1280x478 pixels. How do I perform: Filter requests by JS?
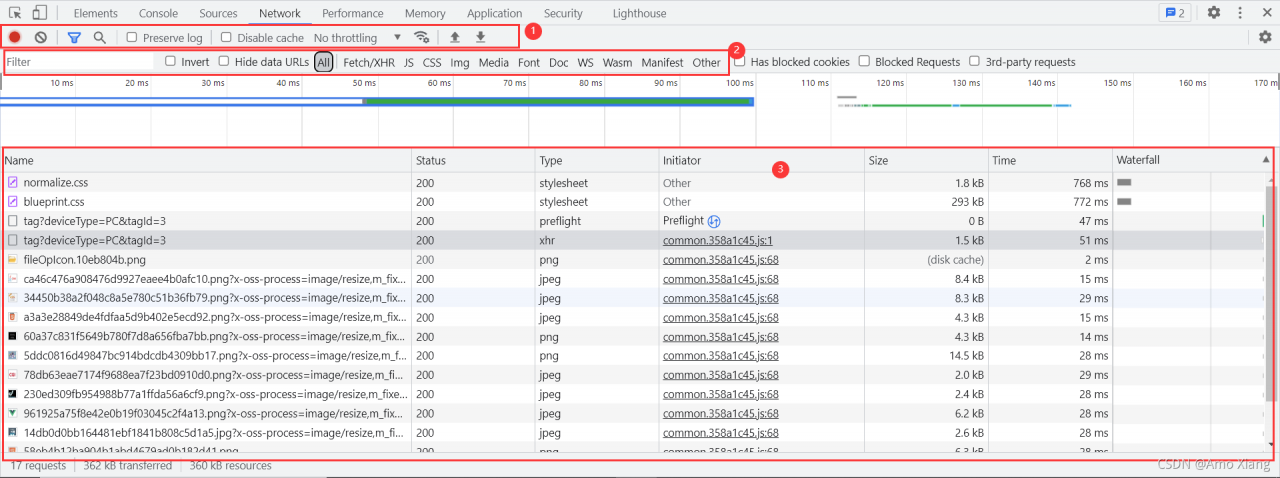(x=409, y=62)
